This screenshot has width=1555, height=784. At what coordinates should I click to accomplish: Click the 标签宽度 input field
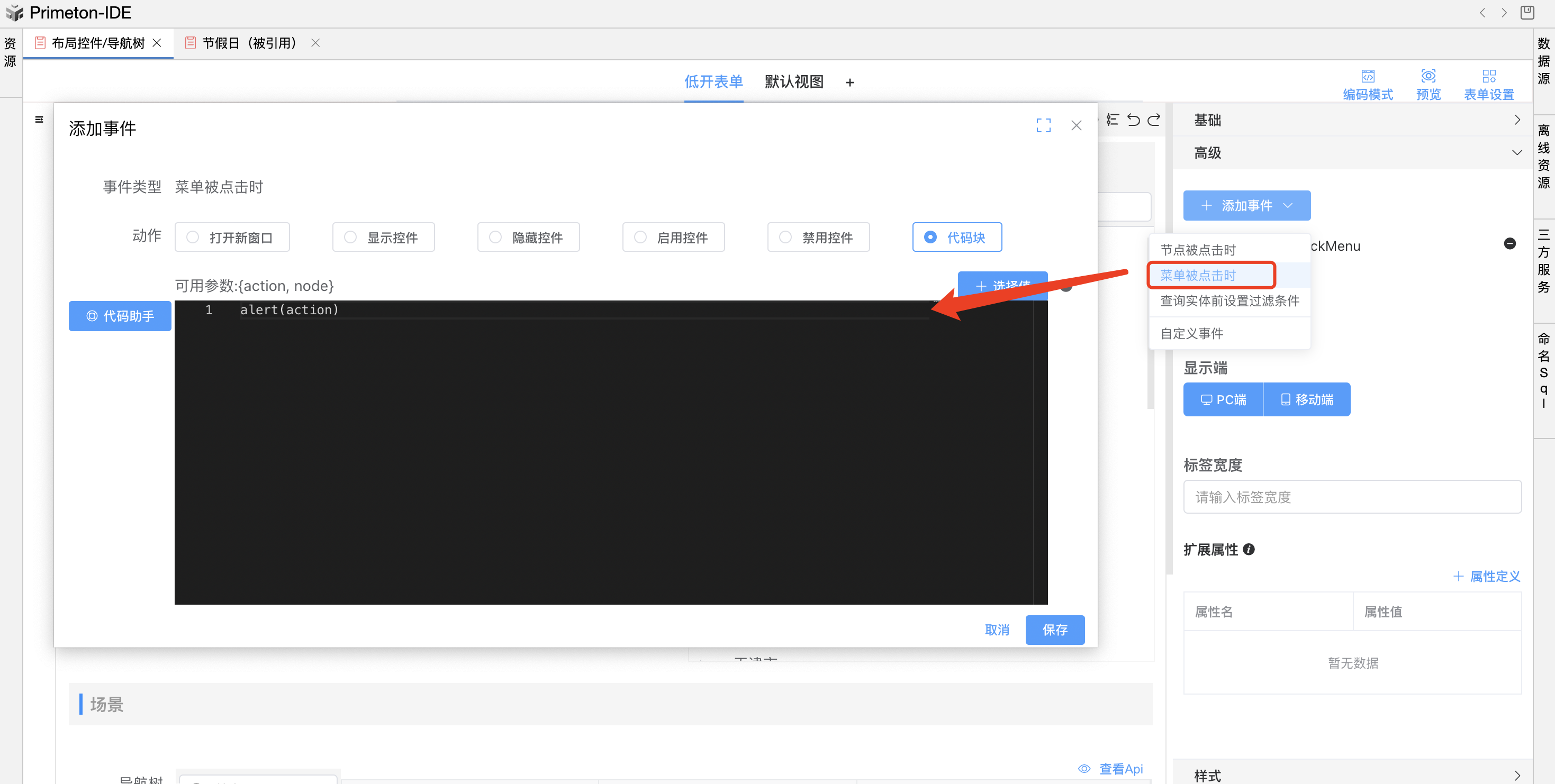[1352, 497]
